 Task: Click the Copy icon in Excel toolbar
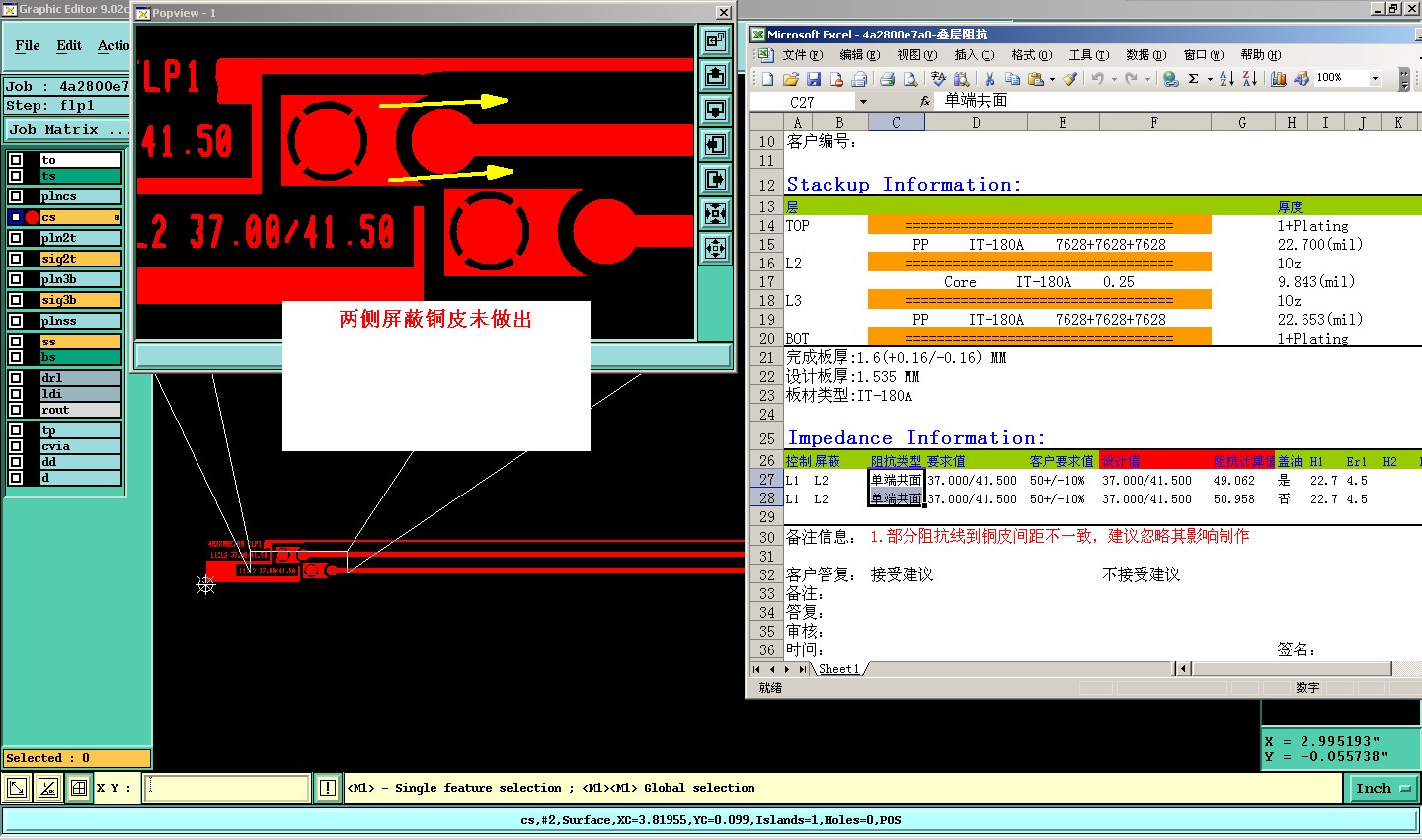1012,79
